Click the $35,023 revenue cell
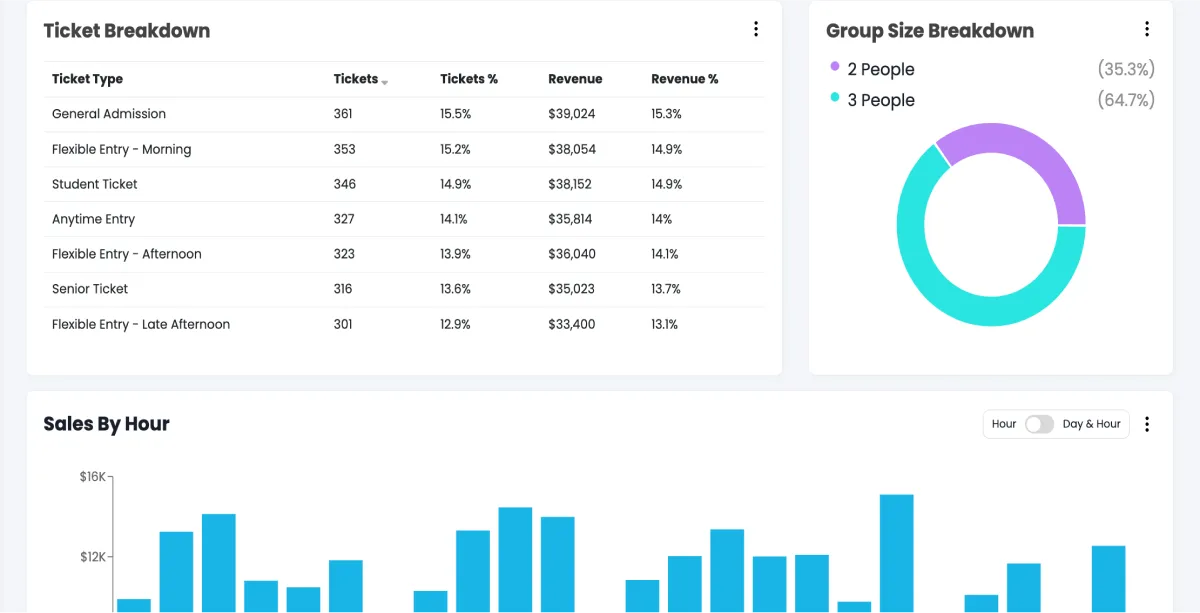 (572, 289)
